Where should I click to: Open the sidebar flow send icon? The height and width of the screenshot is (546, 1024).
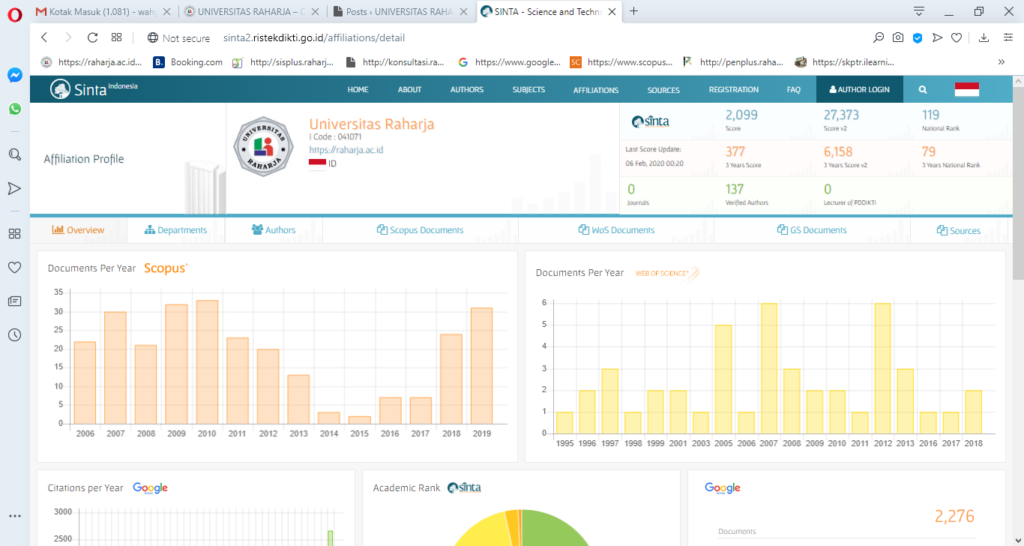click(x=14, y=189)
